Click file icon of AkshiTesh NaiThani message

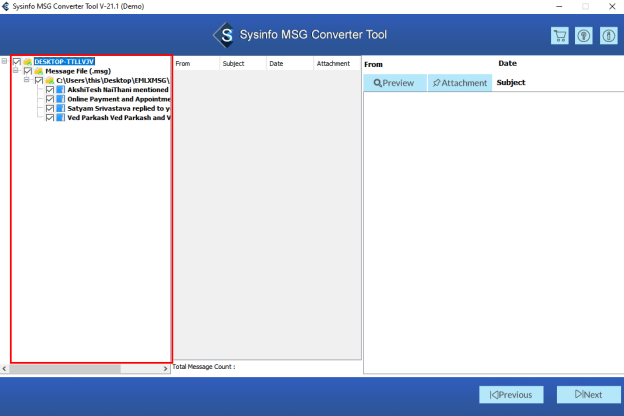tap(60, 90)
